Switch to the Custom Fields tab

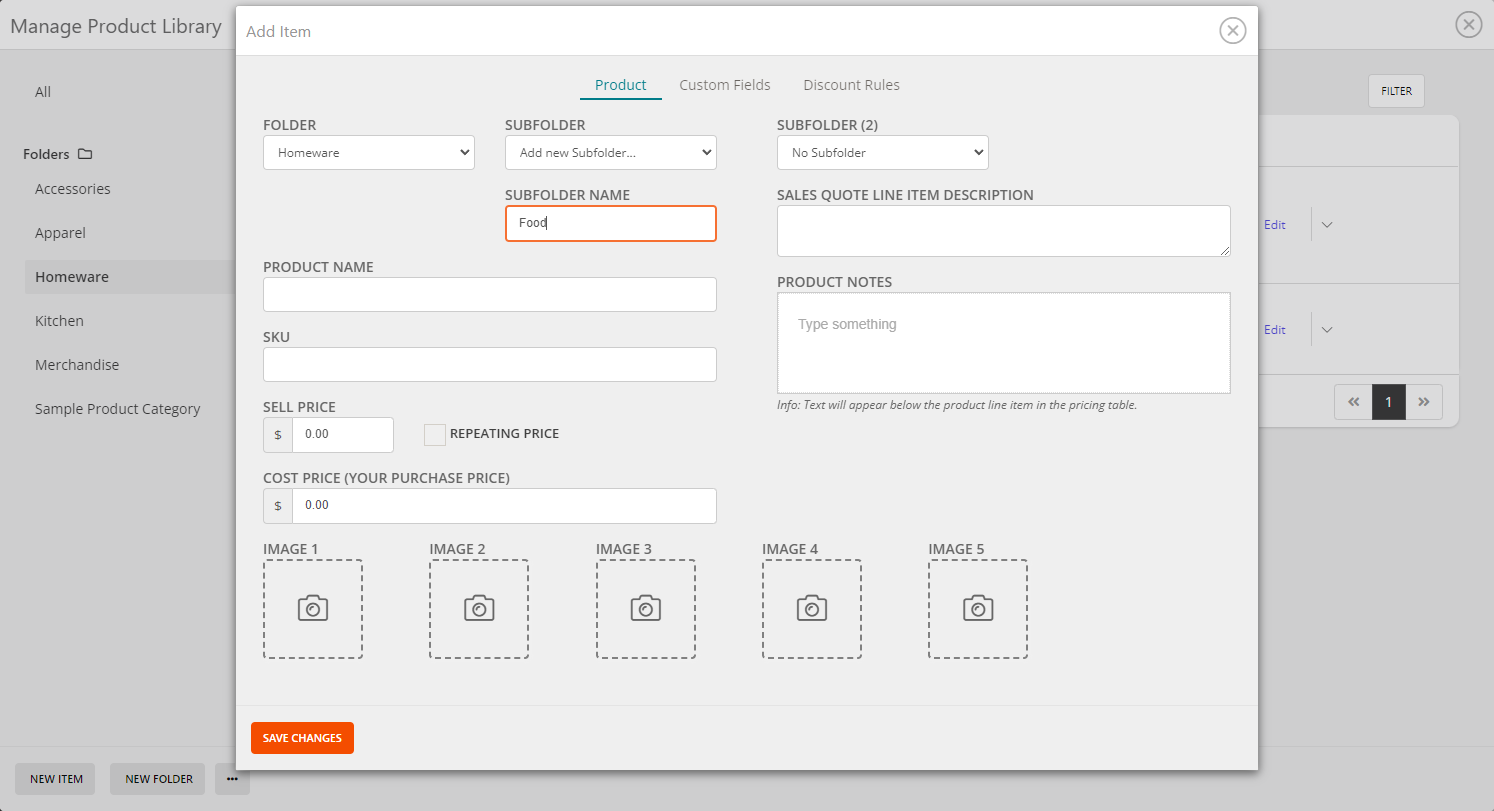(x=724, y=85)
